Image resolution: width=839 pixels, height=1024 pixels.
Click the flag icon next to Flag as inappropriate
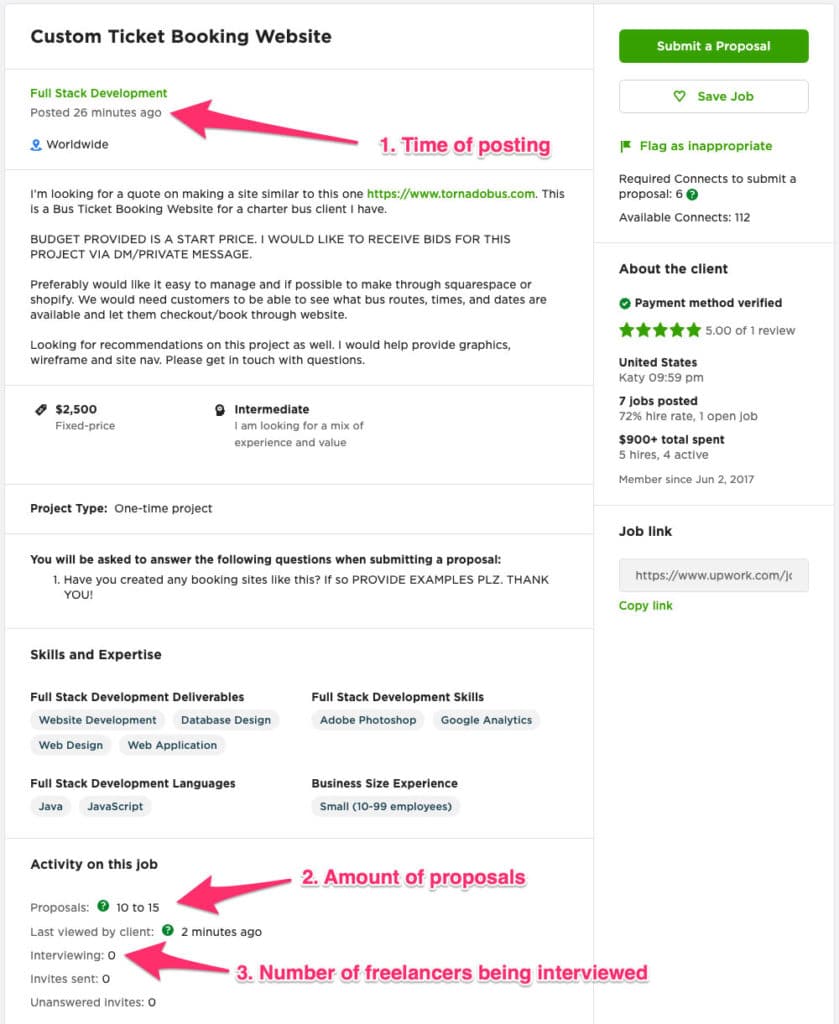628,146
